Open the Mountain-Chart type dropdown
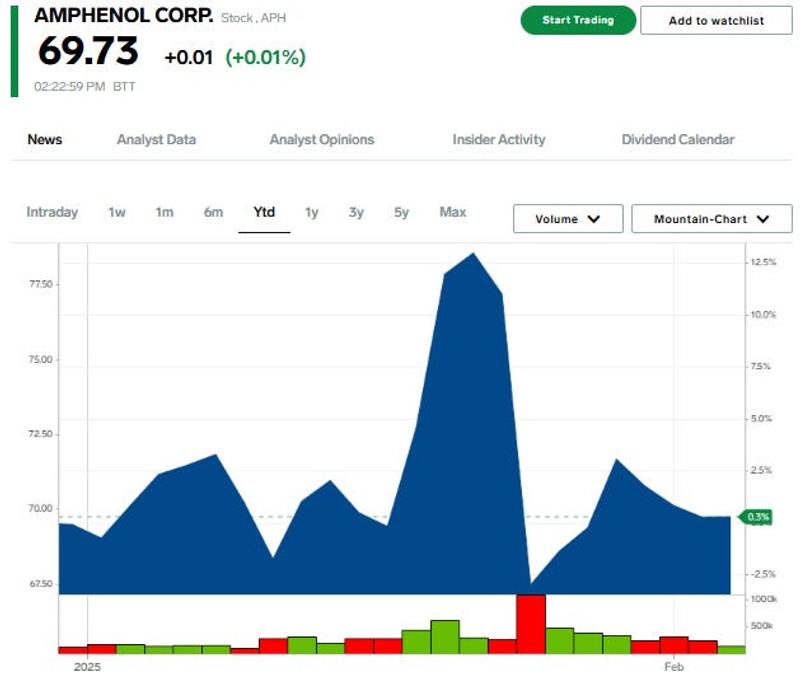 (x=712, y=219)
